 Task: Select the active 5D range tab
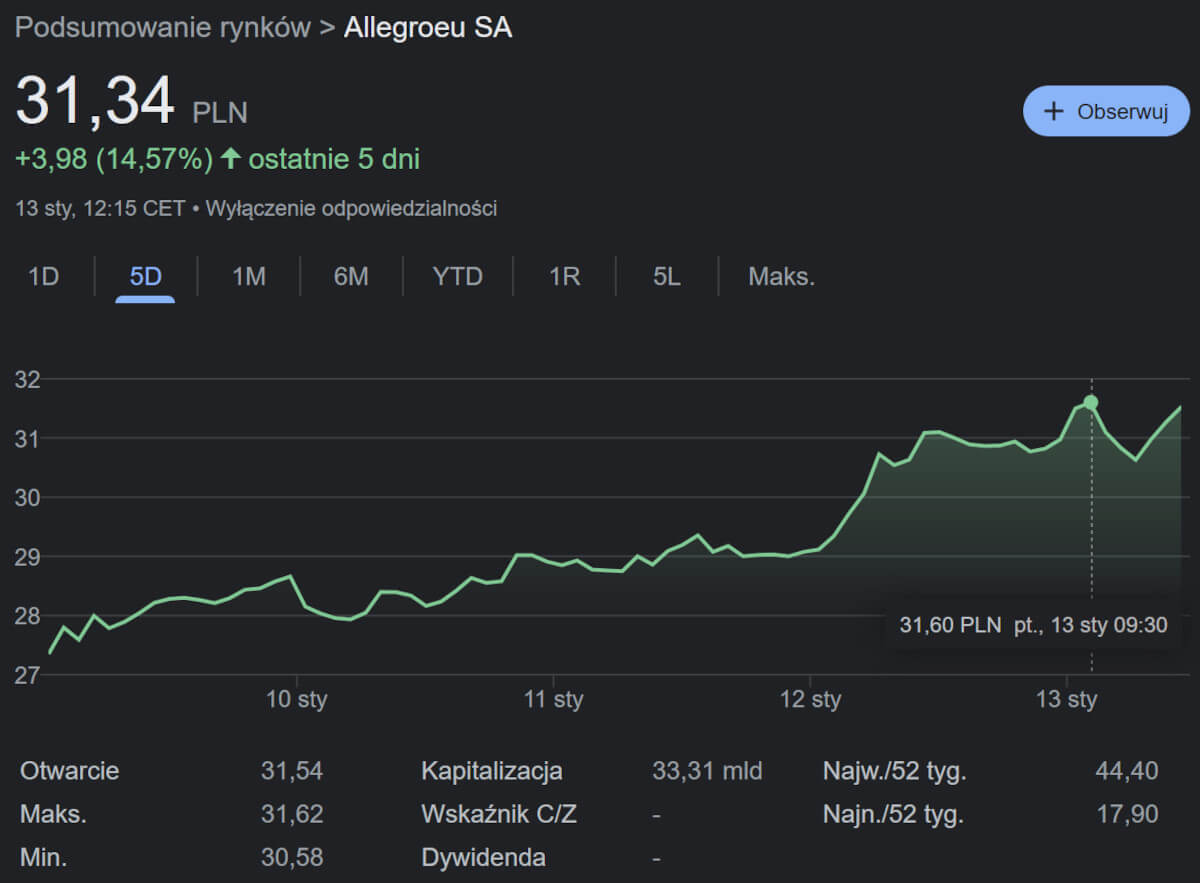[x=145, y=276]
